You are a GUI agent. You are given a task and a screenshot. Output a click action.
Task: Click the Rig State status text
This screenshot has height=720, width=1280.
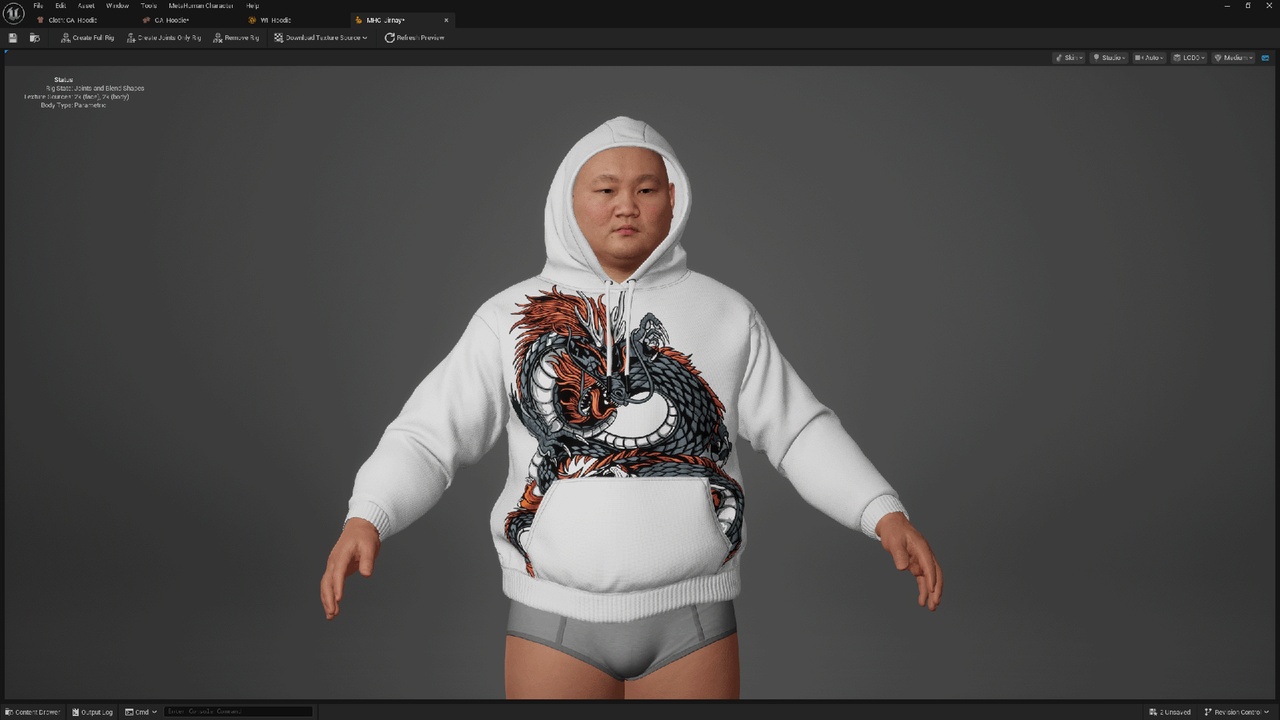click(94, 88)
